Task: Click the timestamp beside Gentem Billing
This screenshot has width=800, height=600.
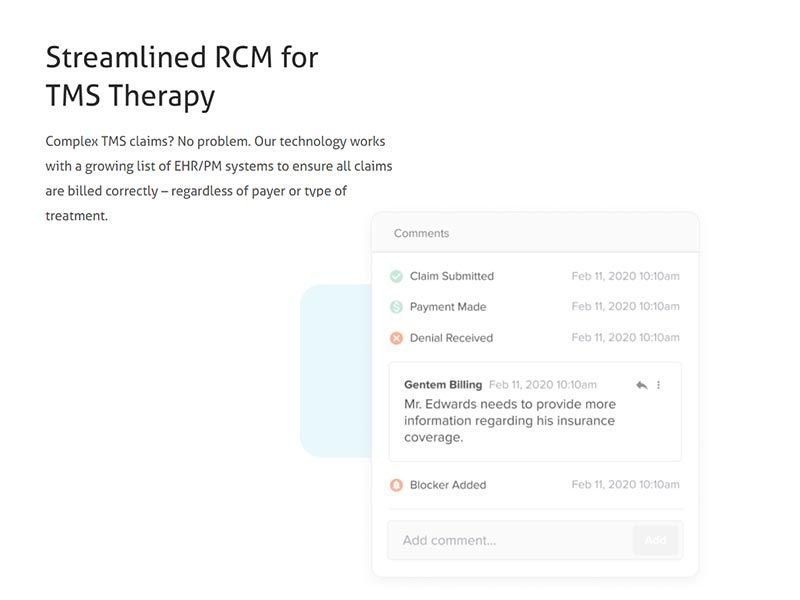Action: pos(542,384)
